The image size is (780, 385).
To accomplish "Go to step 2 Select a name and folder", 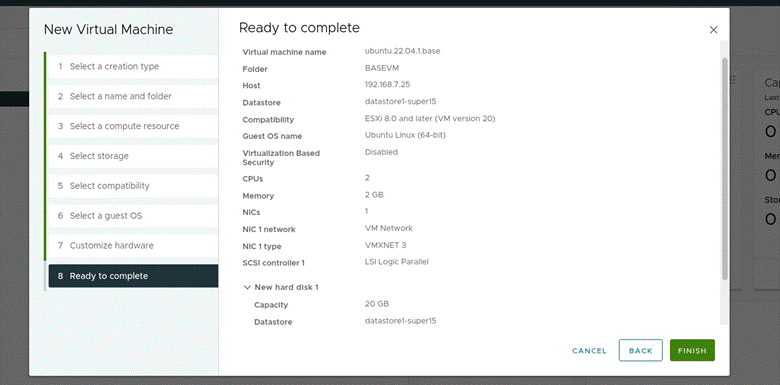I will (x=133, y=96).
